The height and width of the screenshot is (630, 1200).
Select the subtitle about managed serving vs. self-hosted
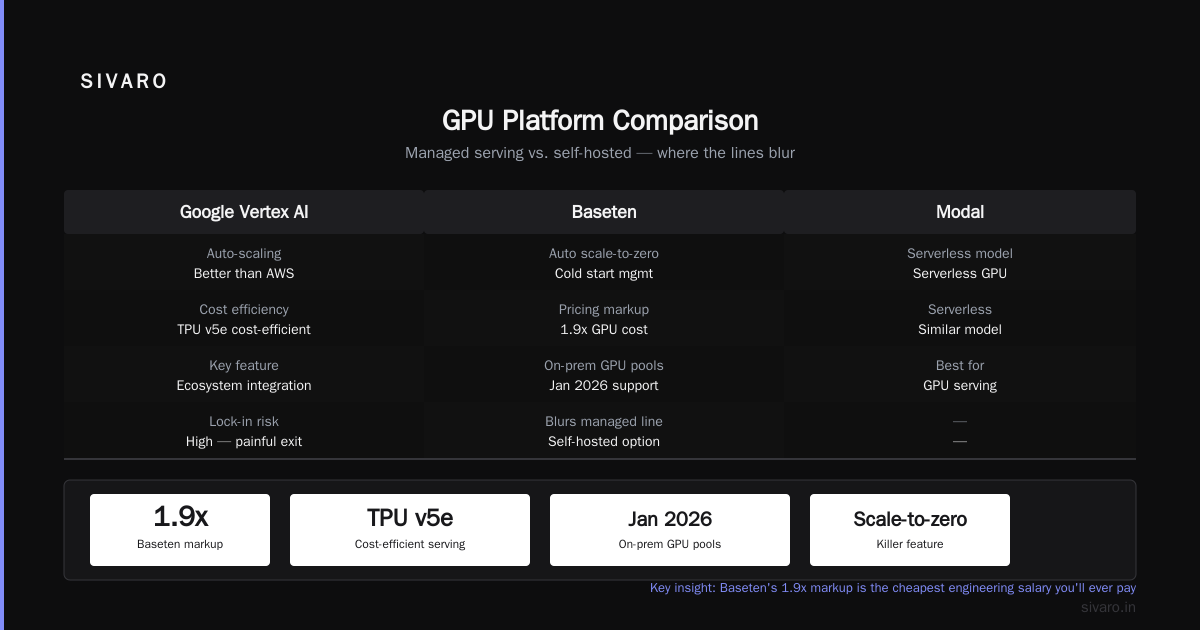(600, 153)
